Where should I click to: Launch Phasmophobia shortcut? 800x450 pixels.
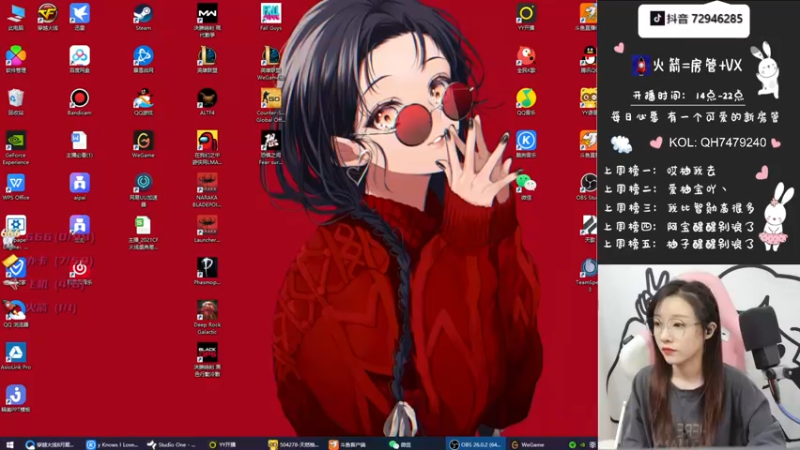[207, 271]
